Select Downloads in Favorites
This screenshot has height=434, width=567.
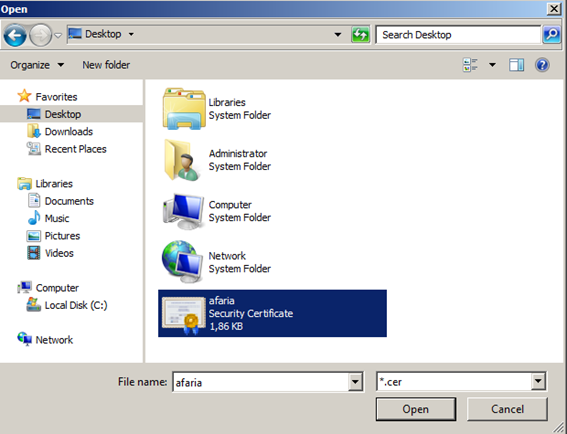tap(69, 132)
